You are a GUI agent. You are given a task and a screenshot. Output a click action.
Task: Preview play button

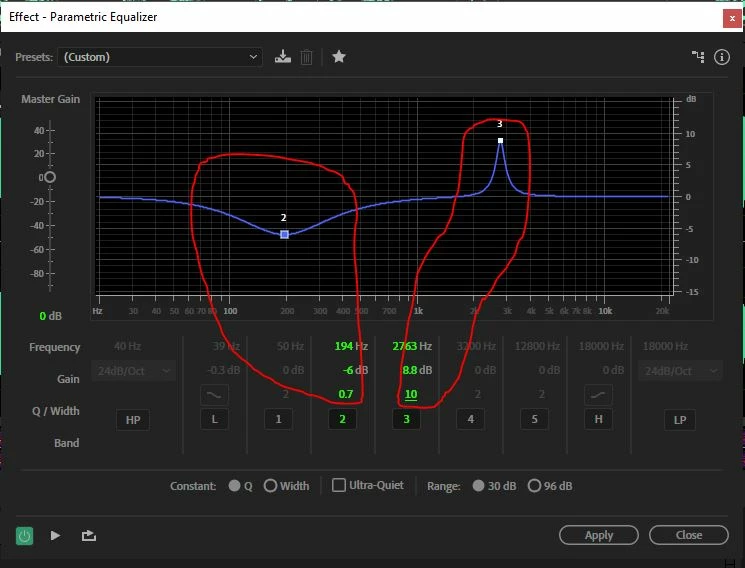[x=55, y=536]
